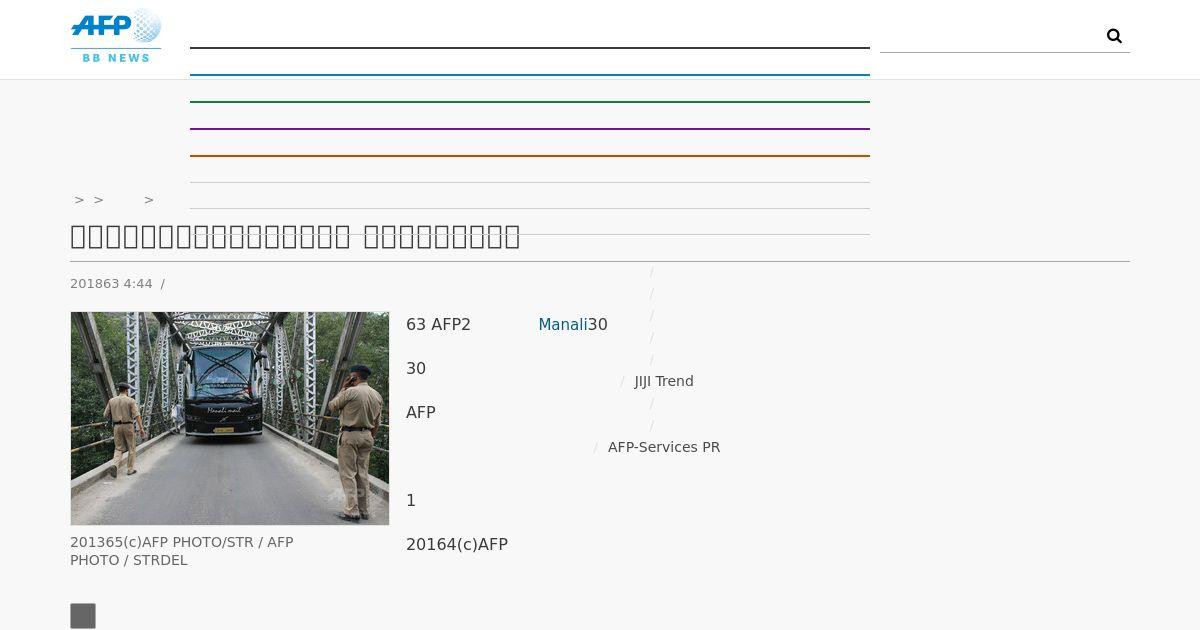This screenshot has height=630, width=1200.
Task: Open the bus on bridge photo
Action: pos(230,418)
